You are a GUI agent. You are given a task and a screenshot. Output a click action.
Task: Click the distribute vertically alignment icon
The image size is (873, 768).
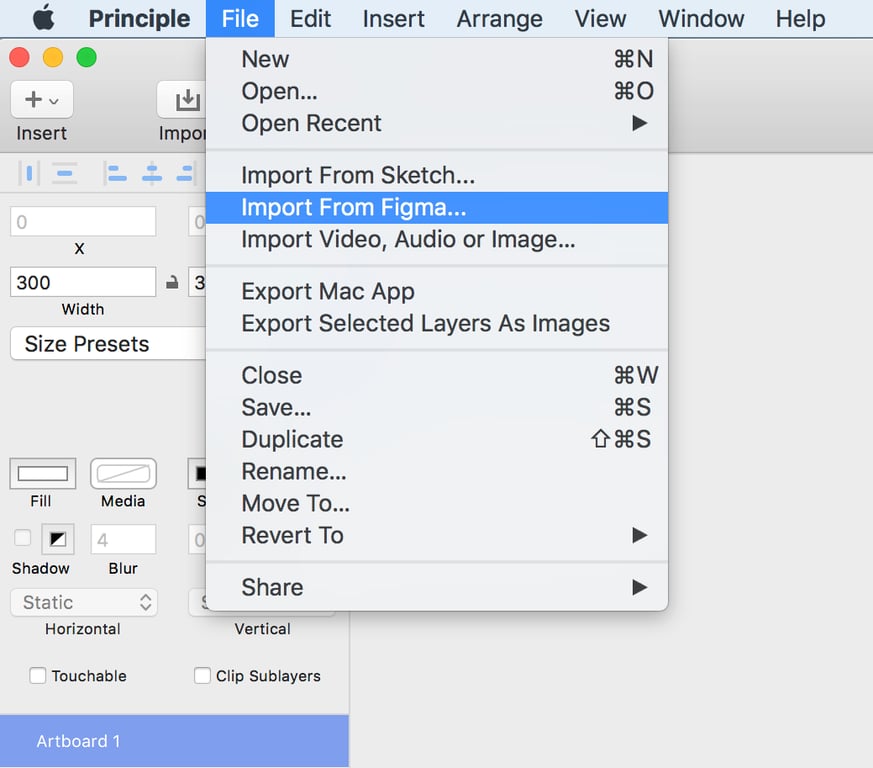point(66,174)
